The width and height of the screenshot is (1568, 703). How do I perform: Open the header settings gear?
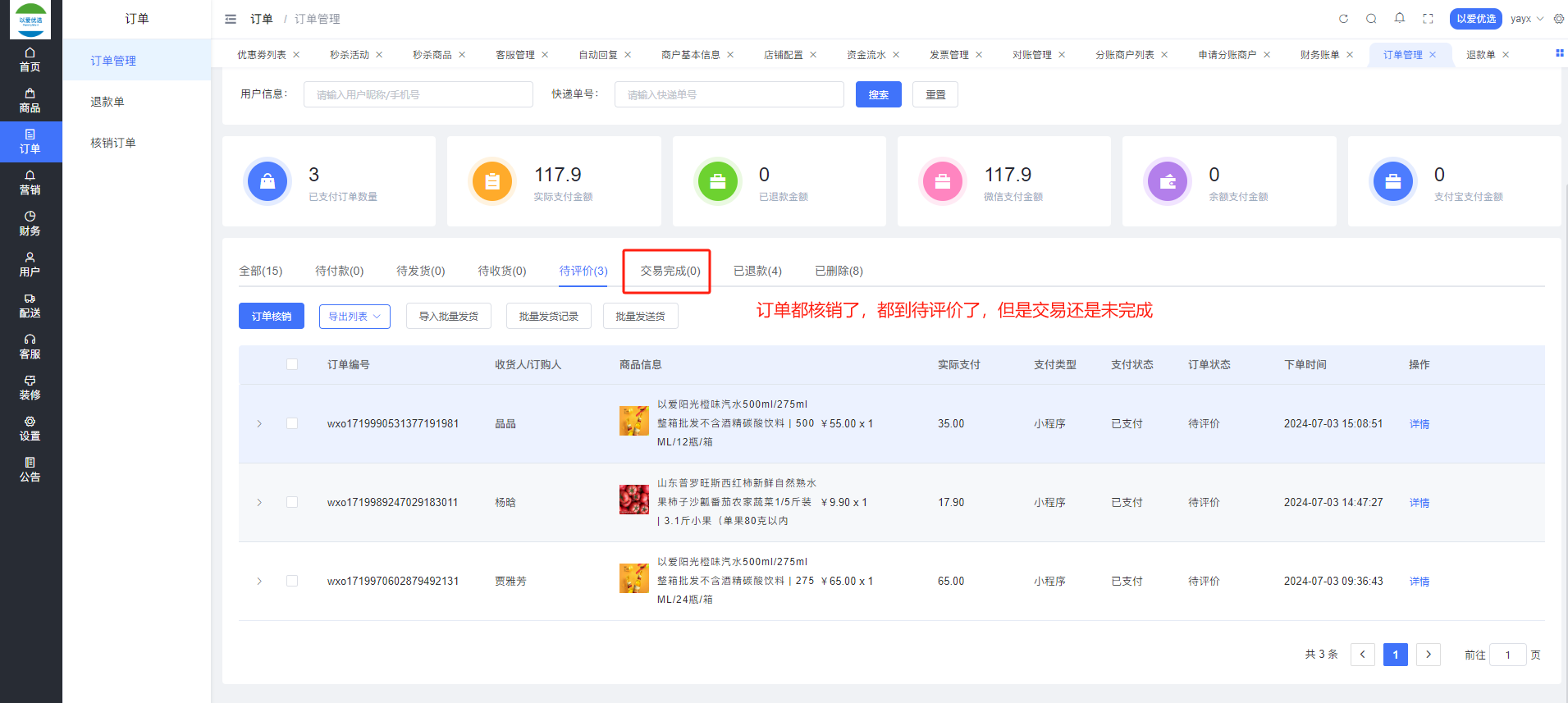tap(1559, 19)
